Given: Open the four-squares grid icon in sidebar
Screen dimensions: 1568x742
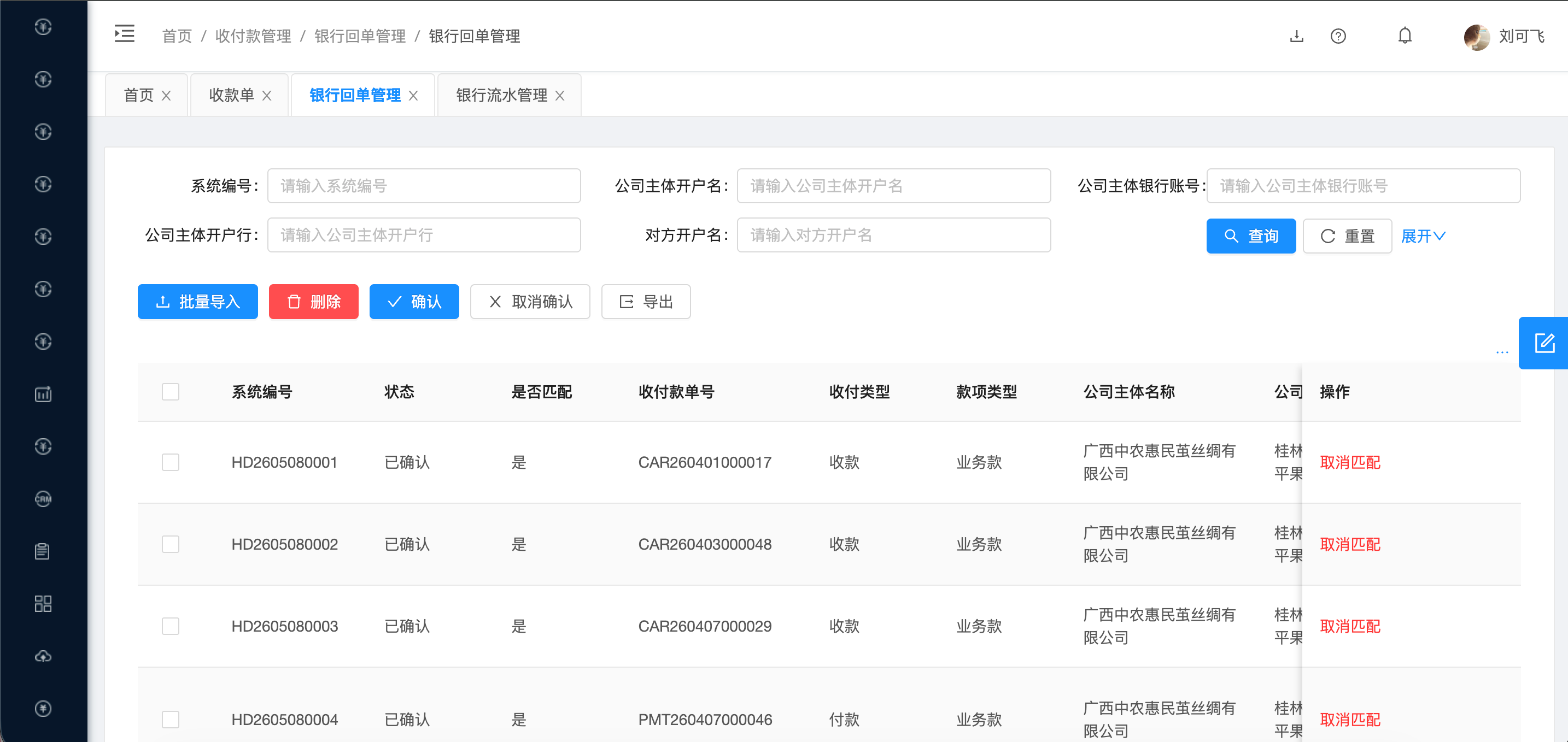Looking at the screenshot, I should (x=43, y=603).
